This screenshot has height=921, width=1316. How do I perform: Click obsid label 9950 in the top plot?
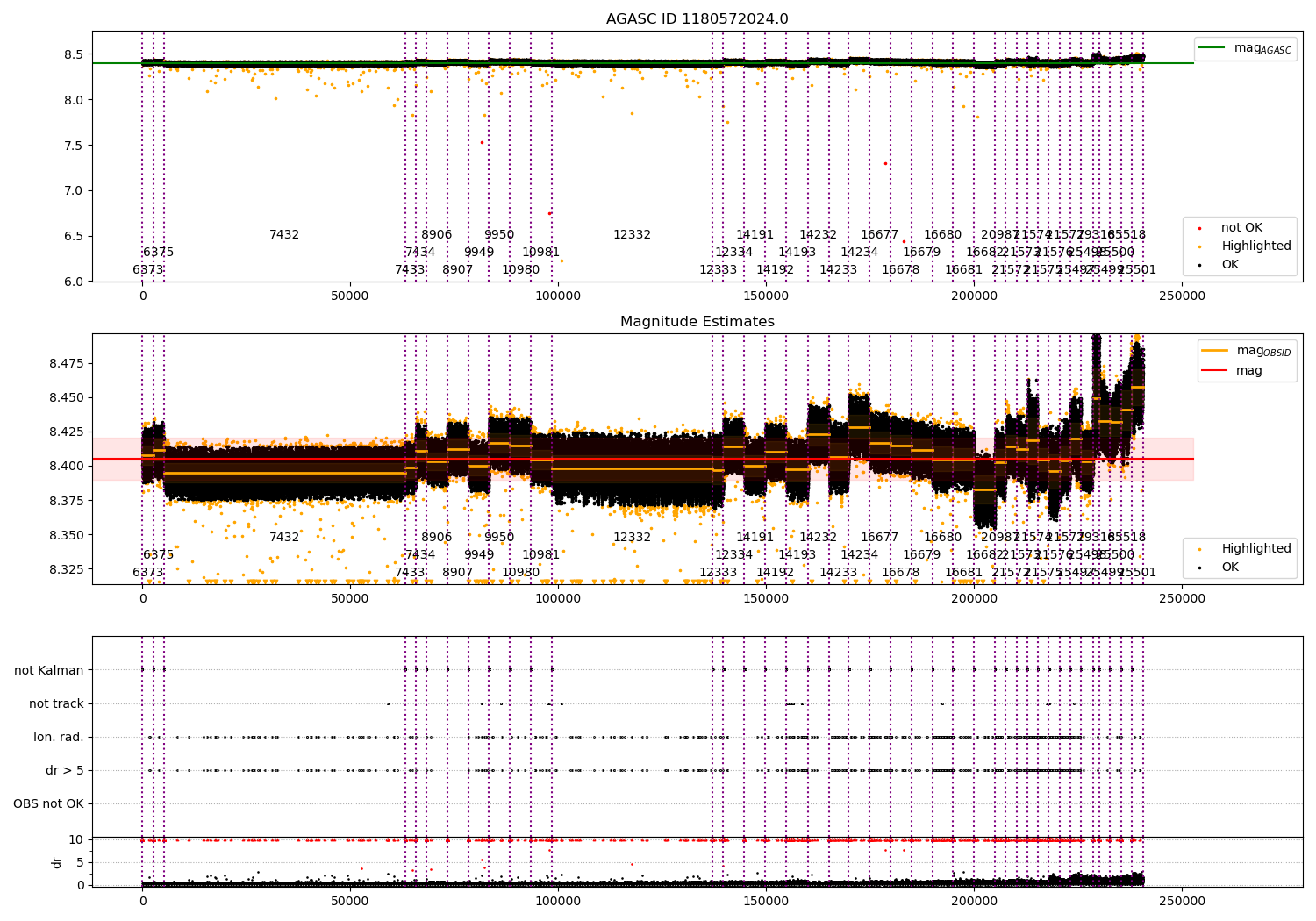[499, 235]
